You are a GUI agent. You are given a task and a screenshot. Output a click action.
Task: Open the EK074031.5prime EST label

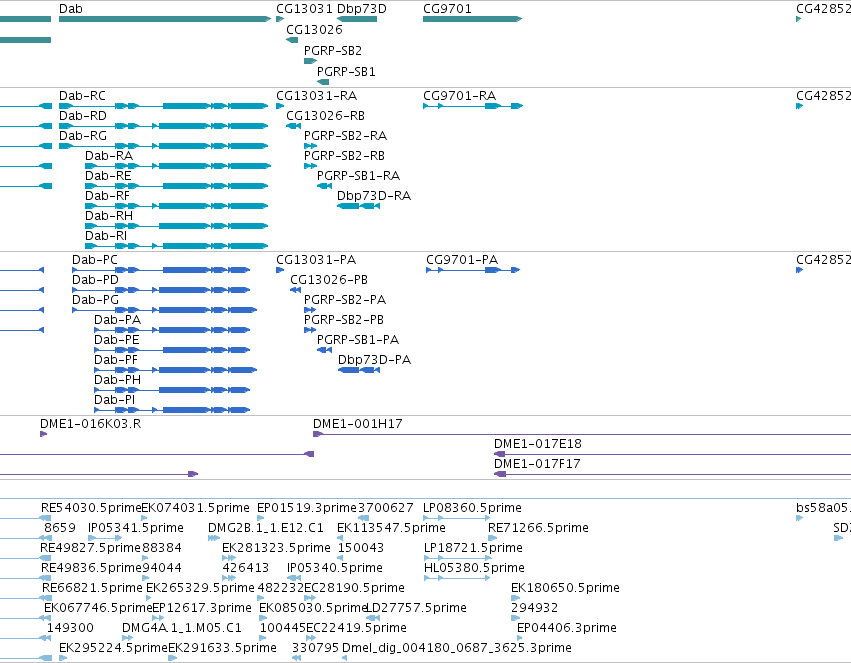pyautogui.click(x=195, y=508)
